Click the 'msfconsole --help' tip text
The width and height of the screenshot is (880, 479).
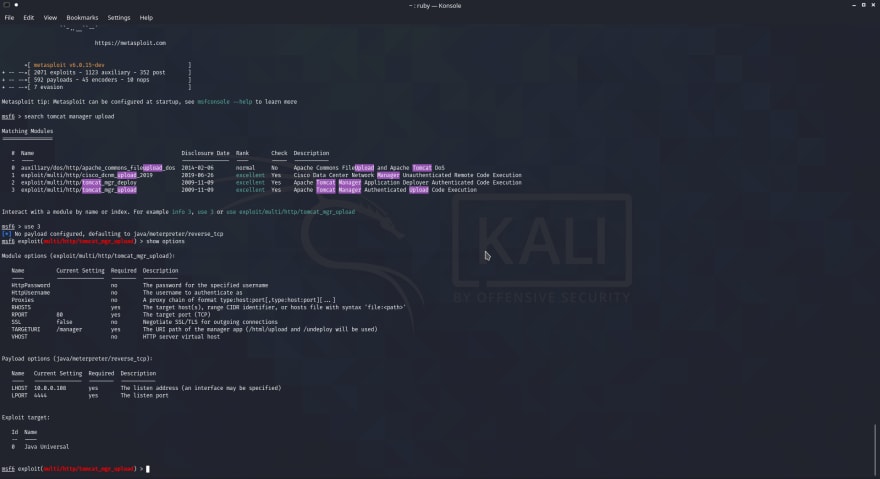224,102
